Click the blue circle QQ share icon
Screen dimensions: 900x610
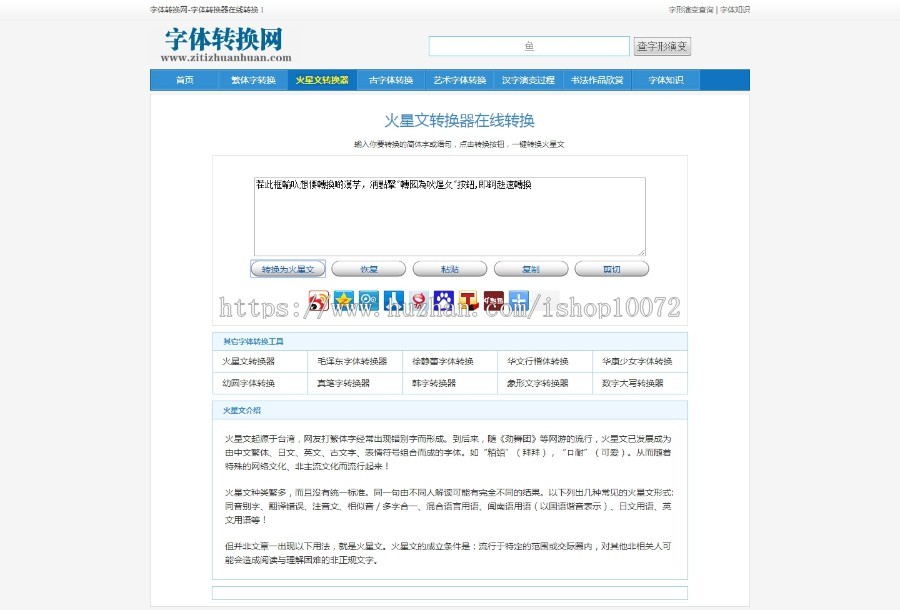coord(370,300)
